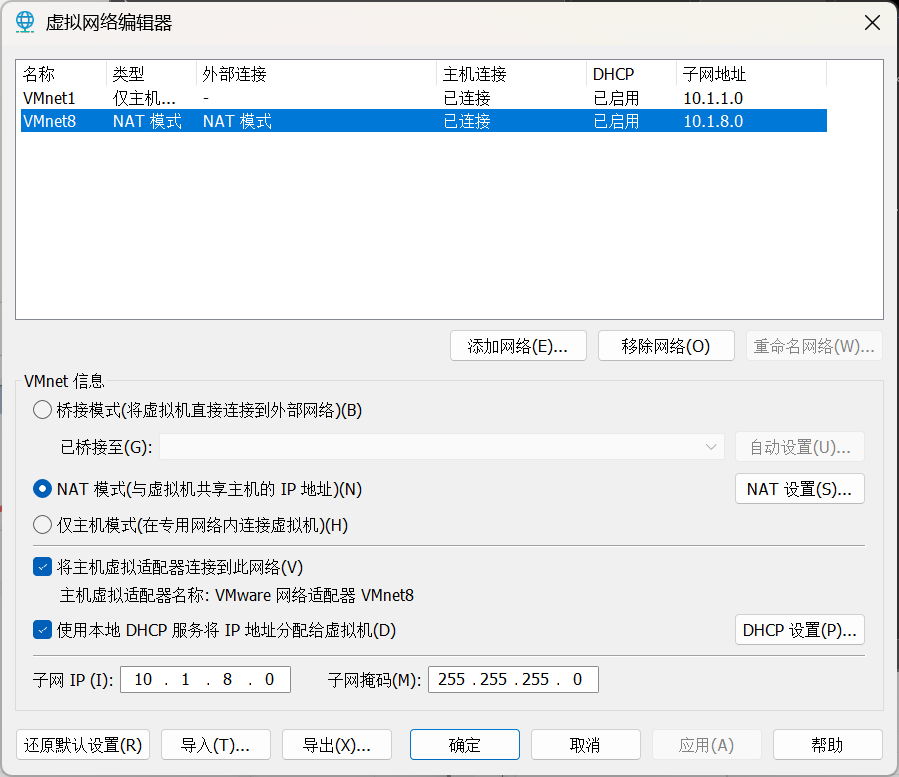Select the 桥接模式 radio button
Viewport: 899px width, 777px height.
click(x=42, y=410)
